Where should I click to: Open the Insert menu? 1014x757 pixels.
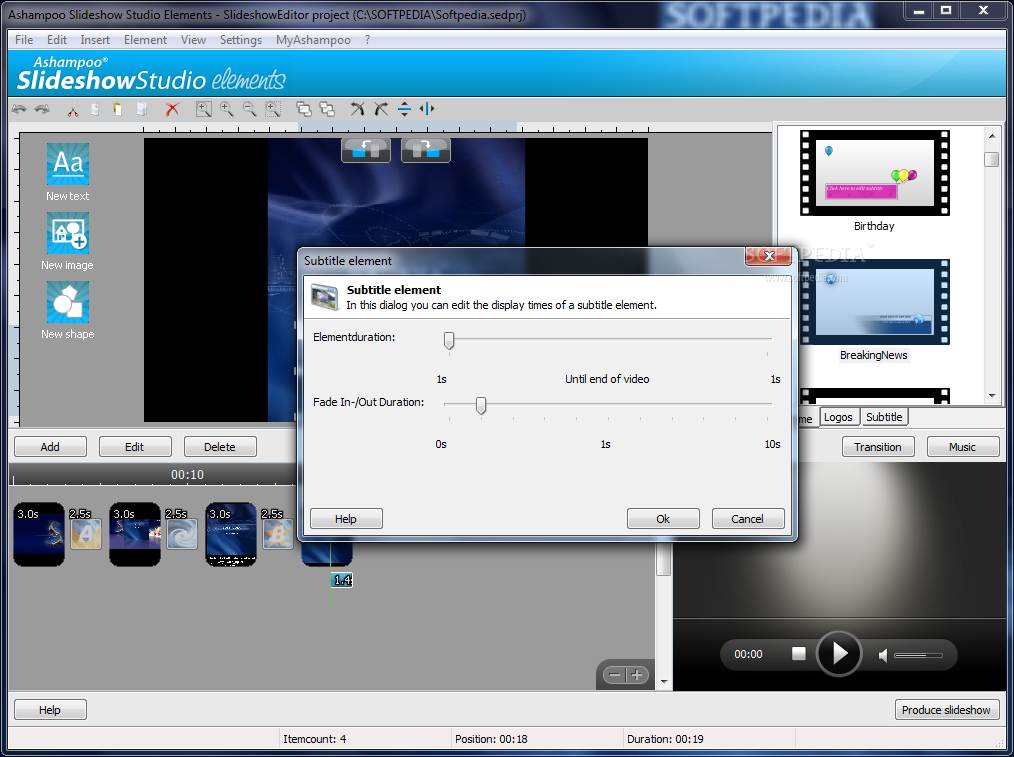95,40
